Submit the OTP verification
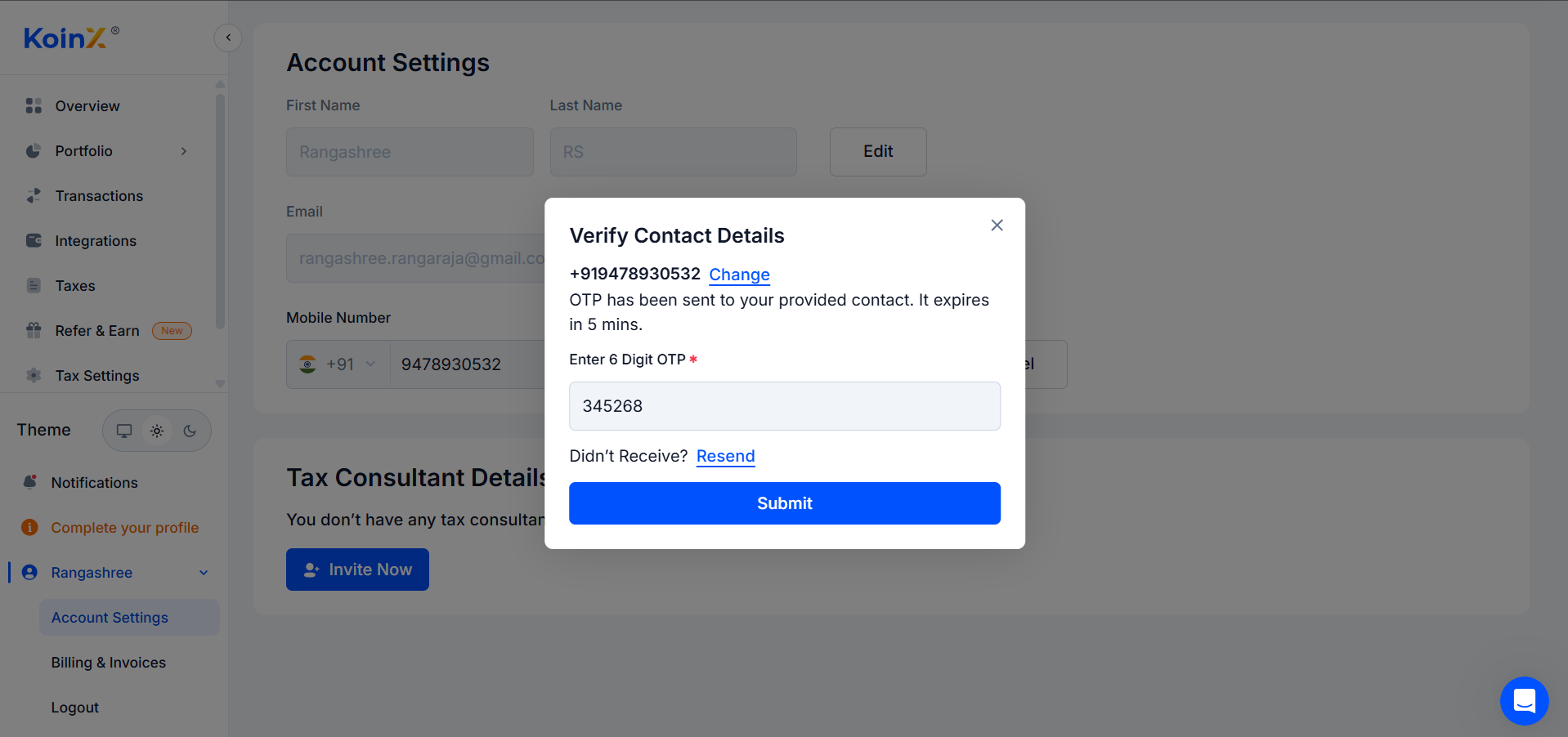Image resolution: width=1568 pixels, height=737 pixels. point(785,503)
